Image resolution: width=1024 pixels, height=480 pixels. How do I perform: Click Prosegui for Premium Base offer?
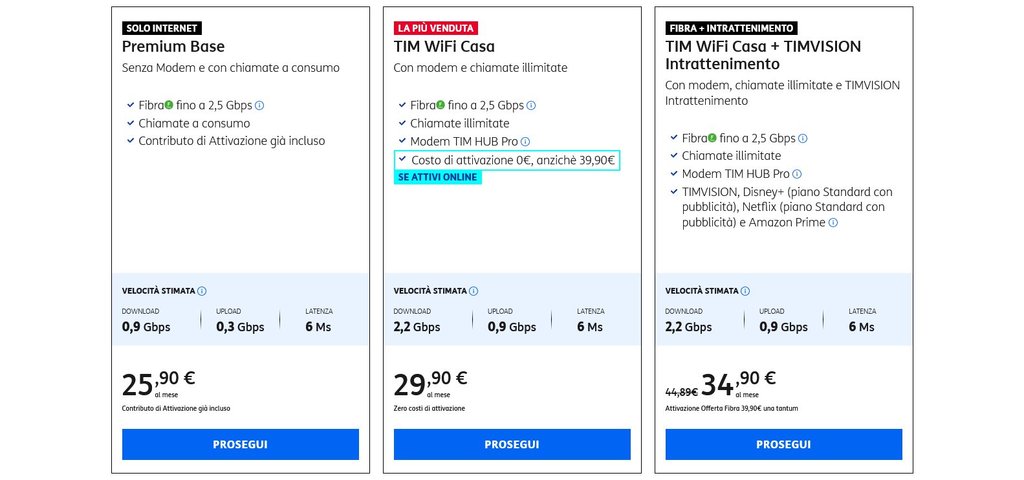(x=240, y=444)
